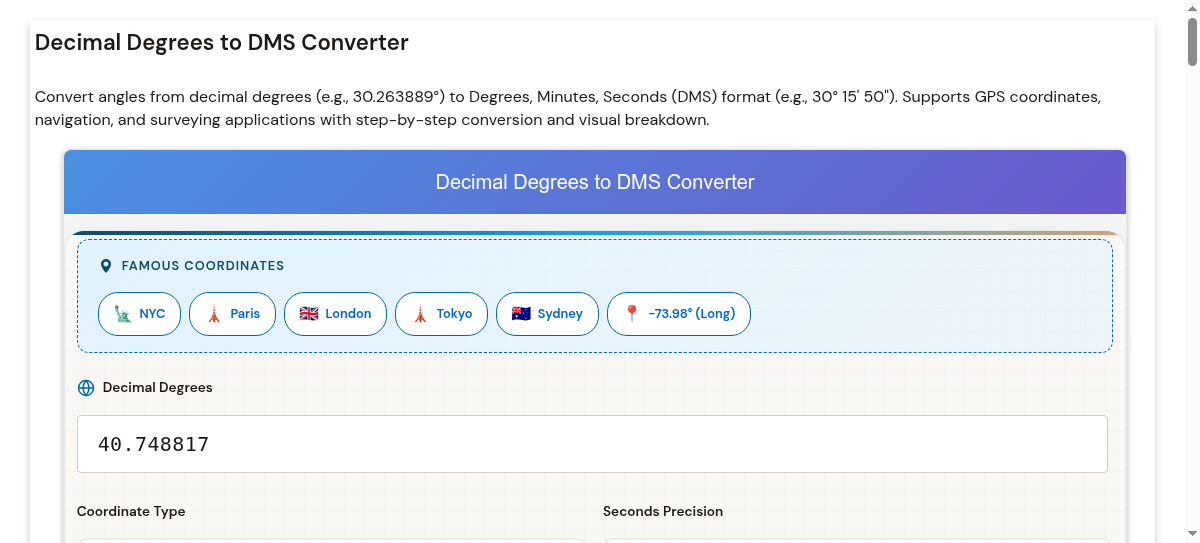Click the globe icon next to Decimal Degrees
This screenshot has height=543, width=1200.
tap(86, 388)
